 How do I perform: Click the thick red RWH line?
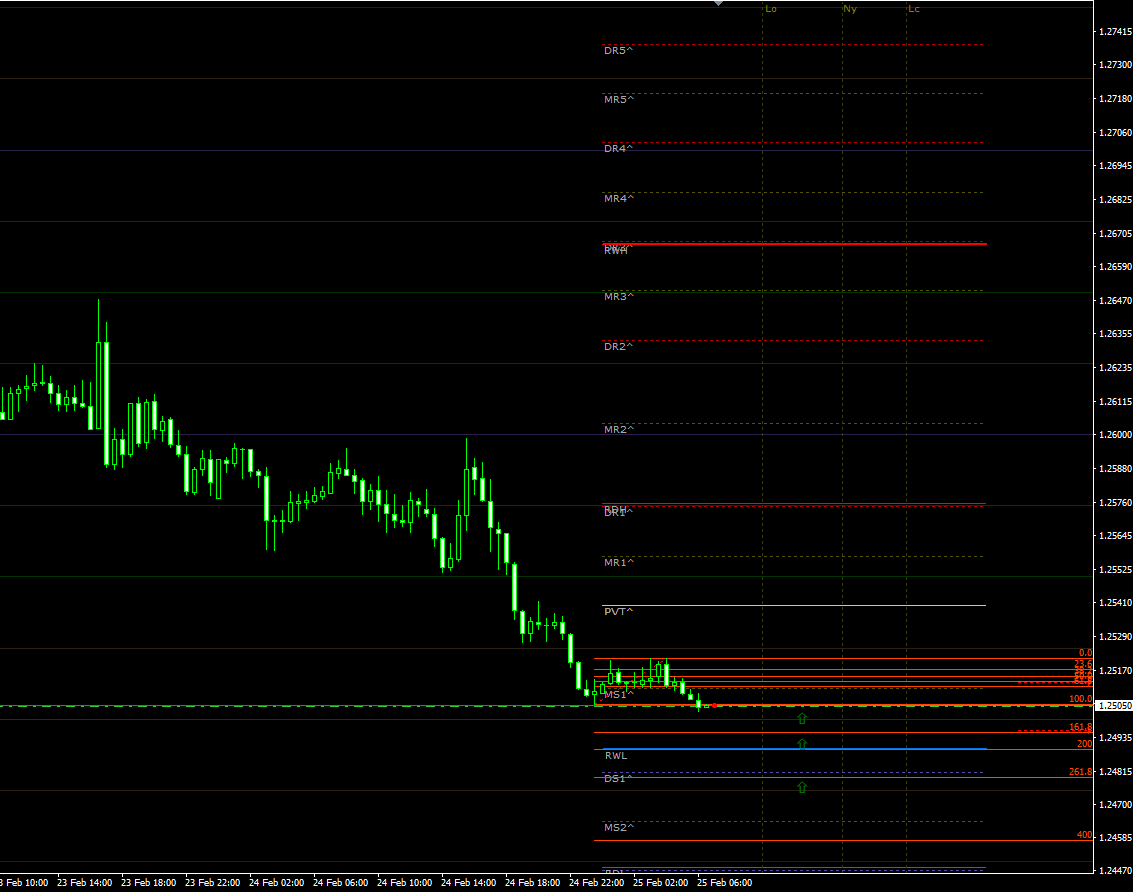point(800,243)
